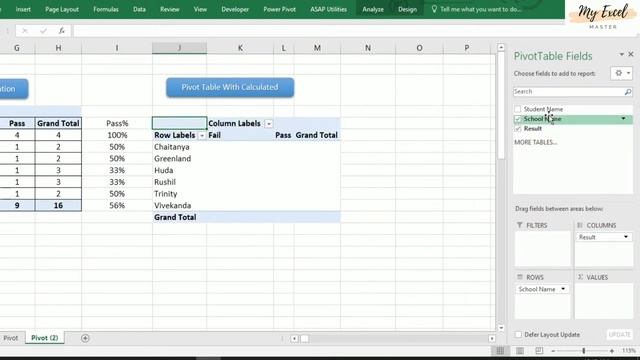
Task: Click the vertical scrollbar thumb
Action: [501, 105]
